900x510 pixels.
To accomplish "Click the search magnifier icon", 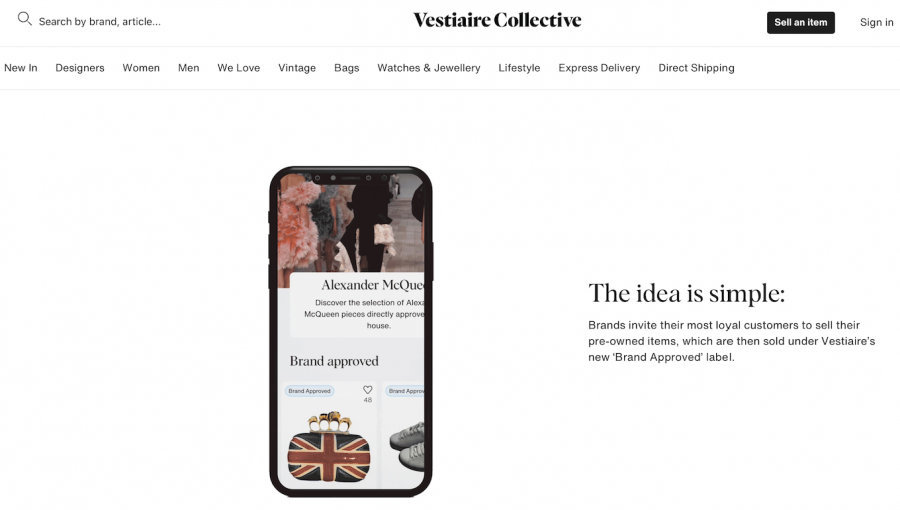I will (24, 19).
